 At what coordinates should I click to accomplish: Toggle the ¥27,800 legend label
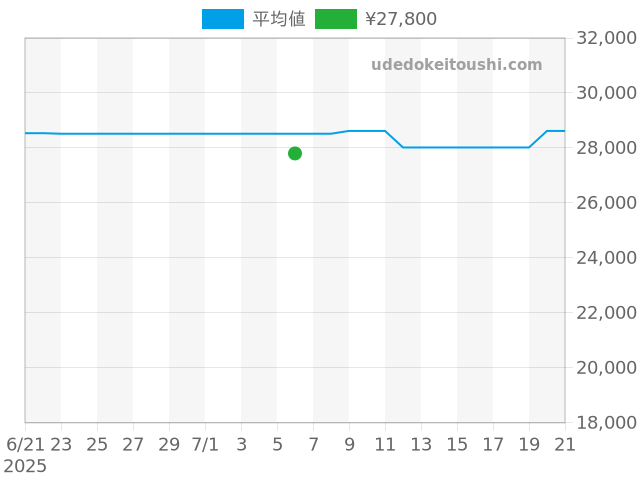coord(401,19)
